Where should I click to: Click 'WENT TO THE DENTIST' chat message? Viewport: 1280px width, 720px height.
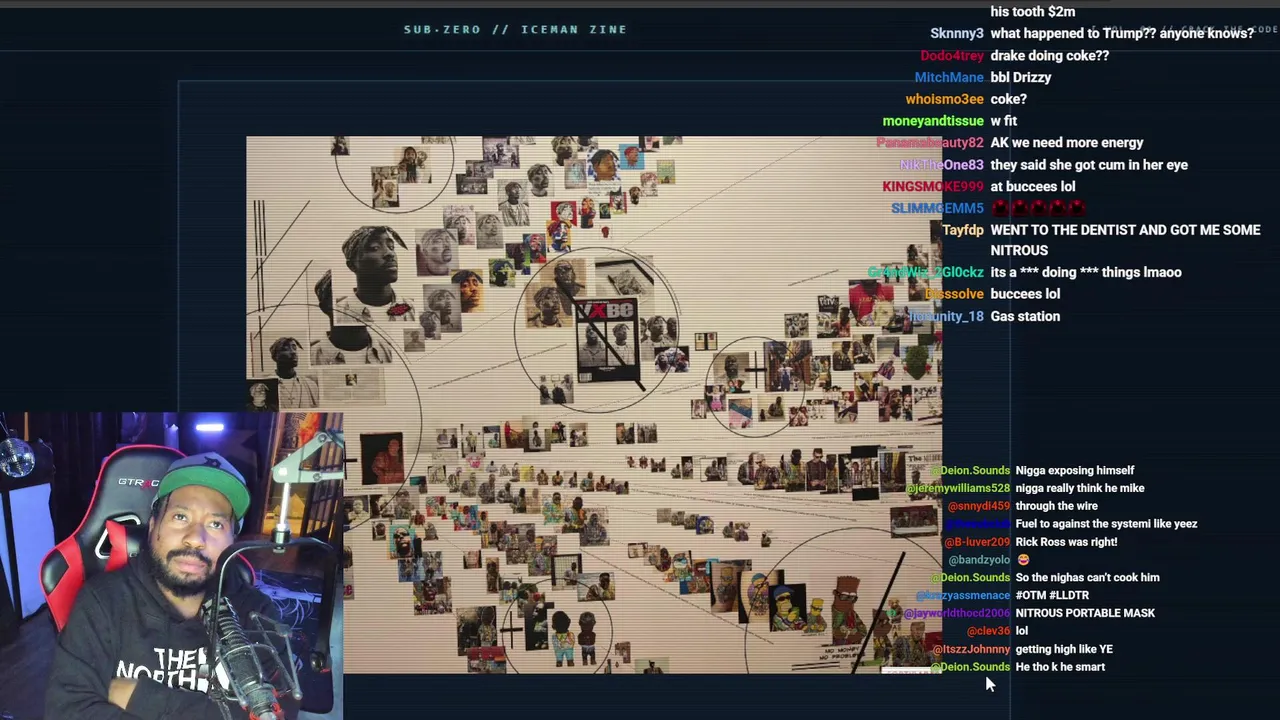pos(1125,241)
